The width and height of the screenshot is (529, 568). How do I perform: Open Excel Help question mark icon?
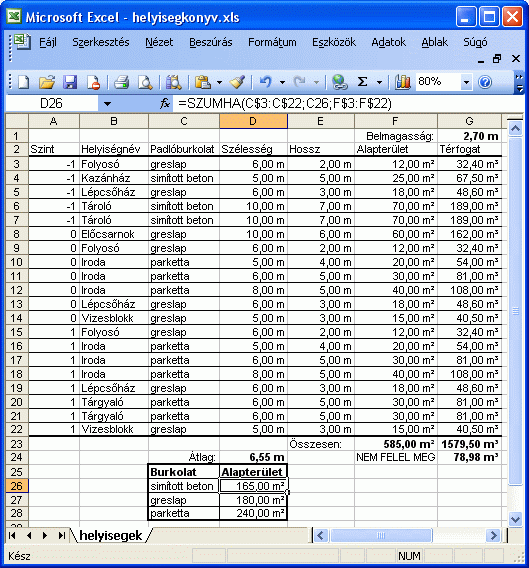485,82
